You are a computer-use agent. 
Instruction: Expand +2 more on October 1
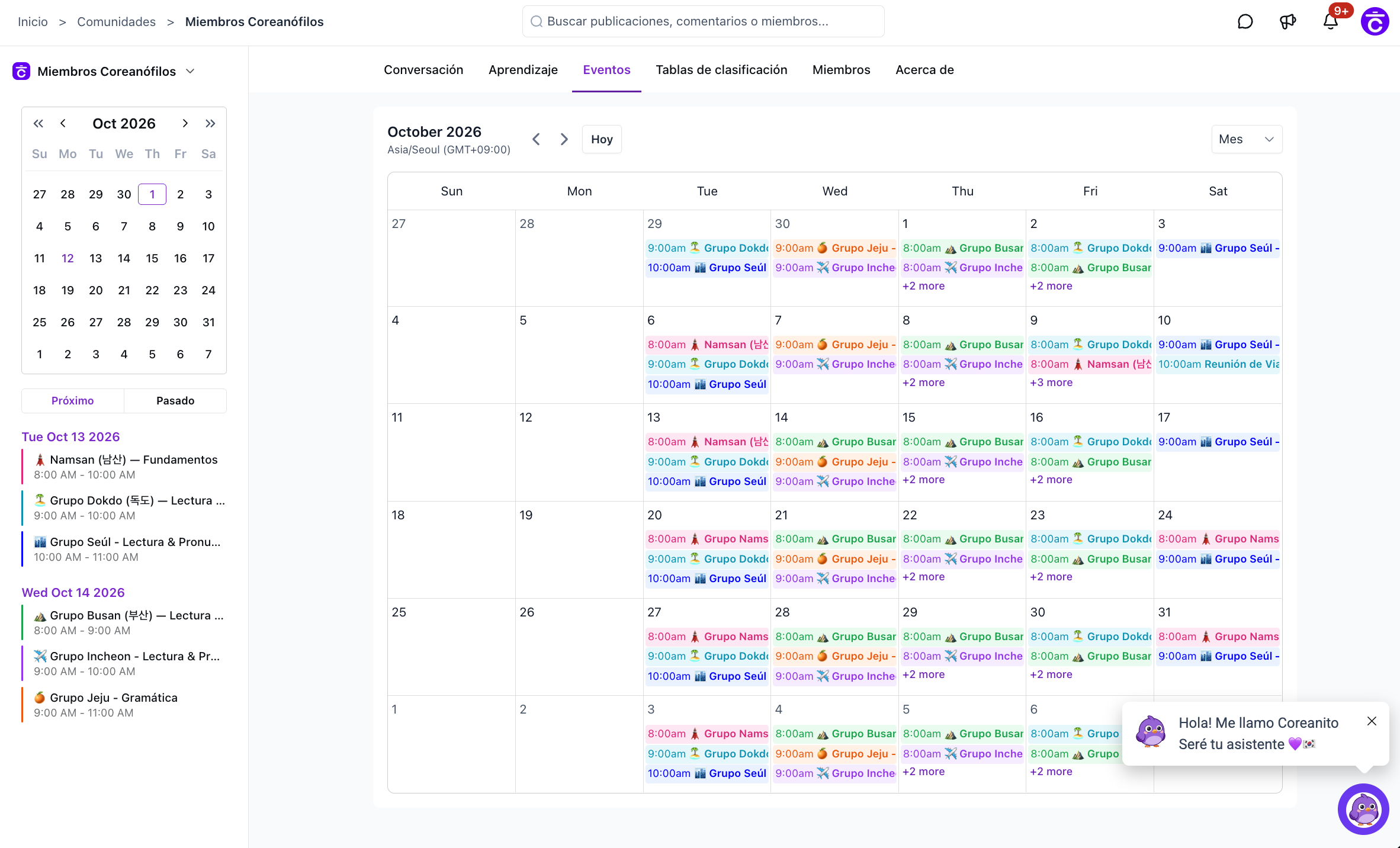pyautogui.click(x=923, y=286)
